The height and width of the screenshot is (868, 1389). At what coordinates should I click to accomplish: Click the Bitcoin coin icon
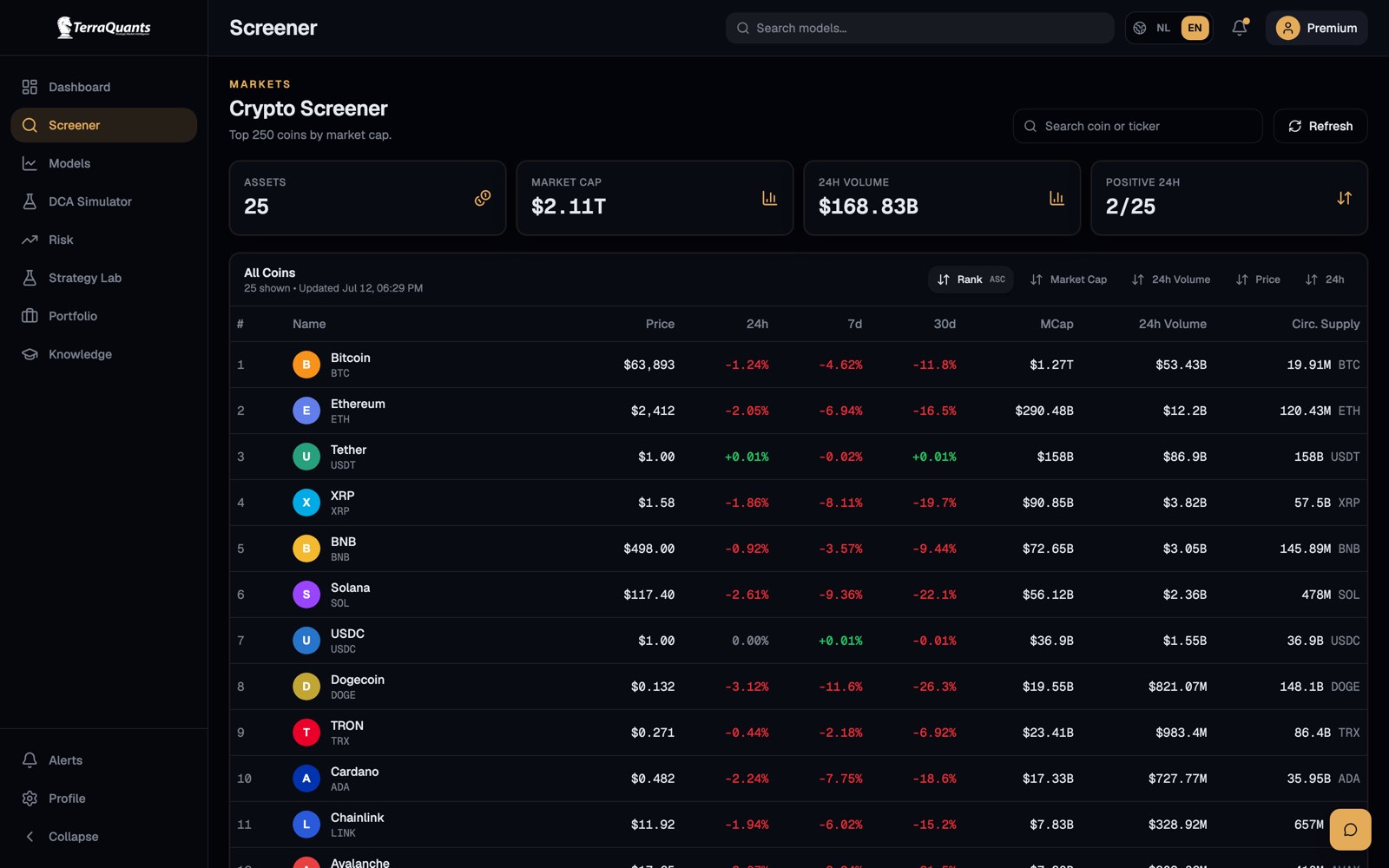(306, 365)
